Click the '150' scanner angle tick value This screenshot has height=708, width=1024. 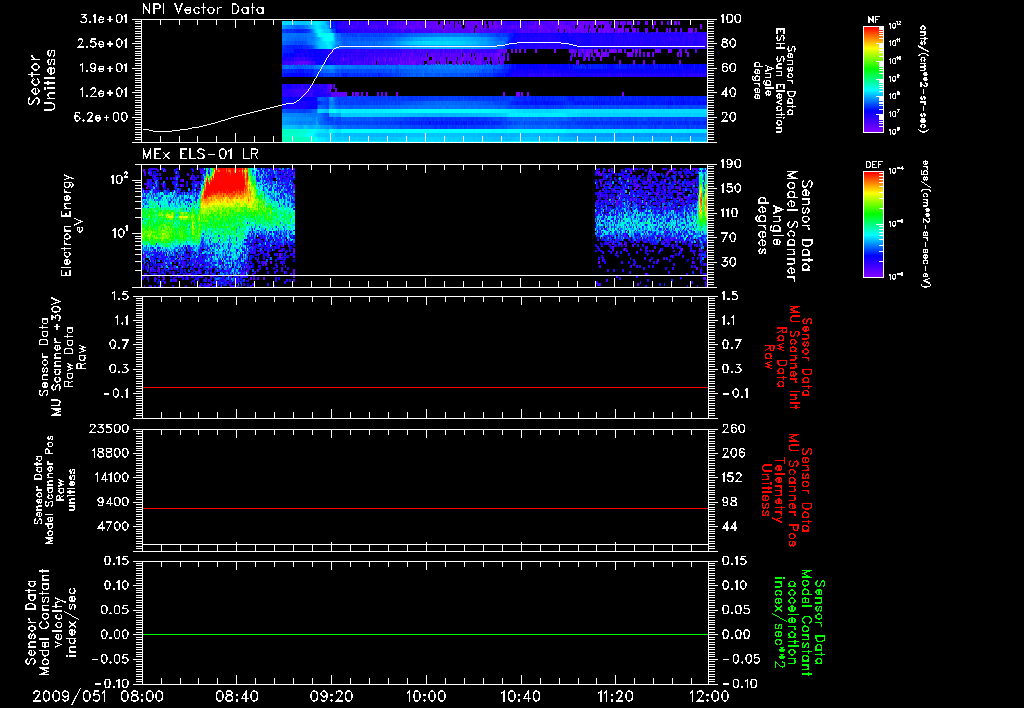(731, 188)
